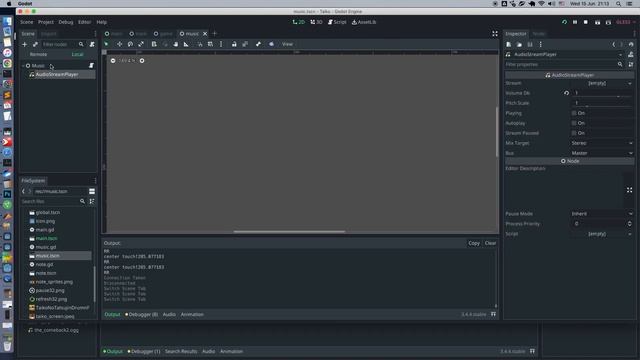Image resolution: width=640 pixels, height=360 pixels.
Task: Activate the Pan Mode hand tool
Action: pyautogui.click(x=176, y=44)
